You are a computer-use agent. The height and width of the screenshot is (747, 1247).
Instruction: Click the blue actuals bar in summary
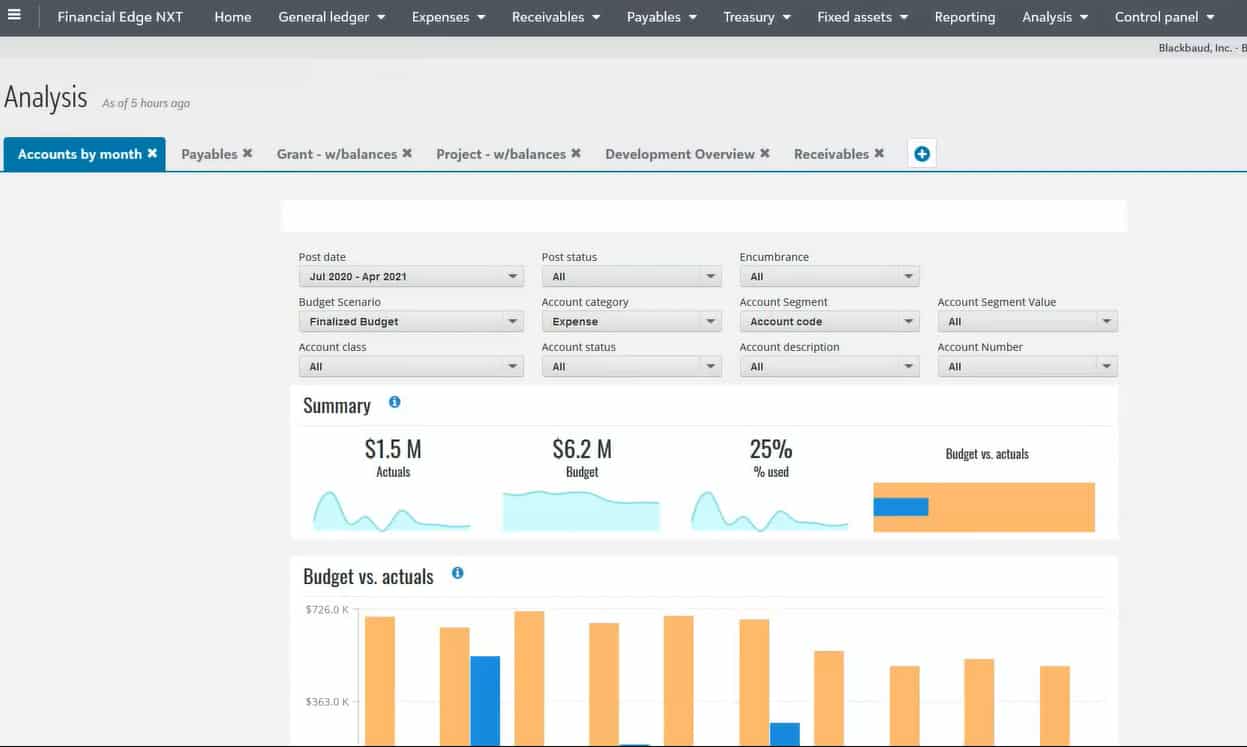click(x=900, y=507)
